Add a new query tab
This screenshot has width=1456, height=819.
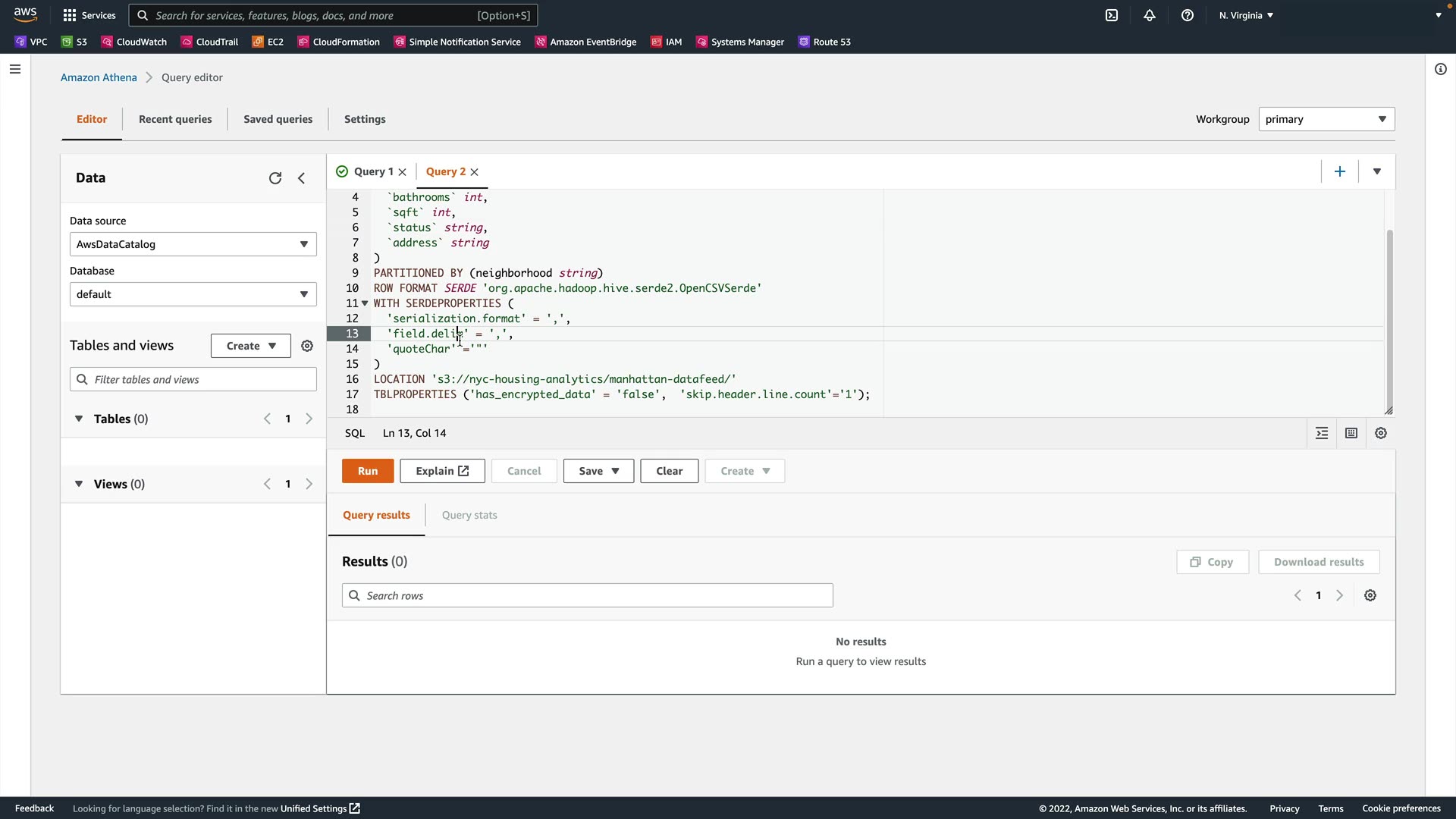pyautogui.click(x=1340, y=172)
